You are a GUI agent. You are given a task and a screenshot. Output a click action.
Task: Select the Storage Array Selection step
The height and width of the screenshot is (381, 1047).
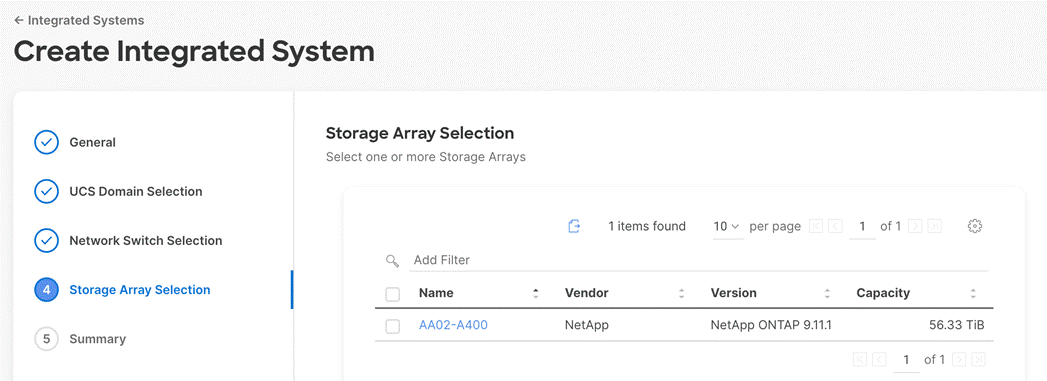pyautogui.click(x=140, y=290)
